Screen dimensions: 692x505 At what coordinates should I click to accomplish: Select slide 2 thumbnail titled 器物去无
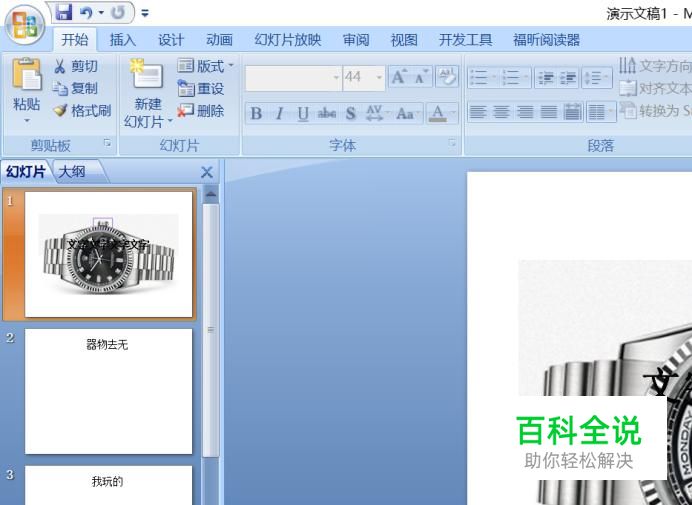tap(109, 391)
